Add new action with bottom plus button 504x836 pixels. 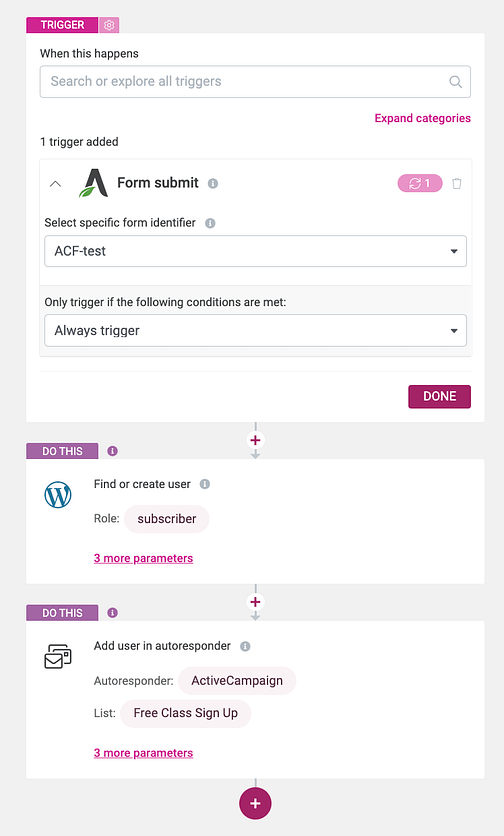tap(255, 803)
